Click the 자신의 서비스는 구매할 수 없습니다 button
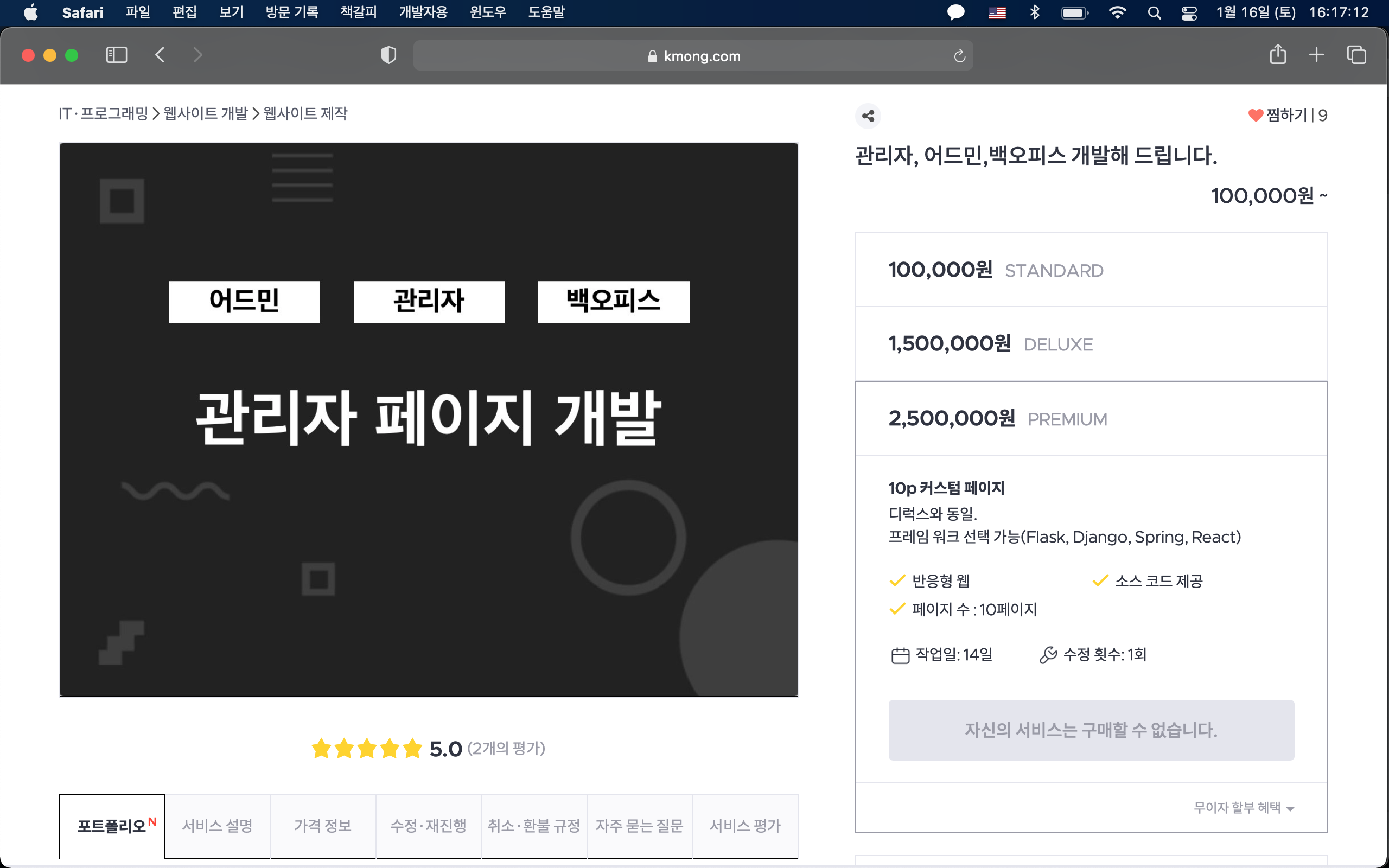The image size is (1389, 868). click(x=1091, y=730)
